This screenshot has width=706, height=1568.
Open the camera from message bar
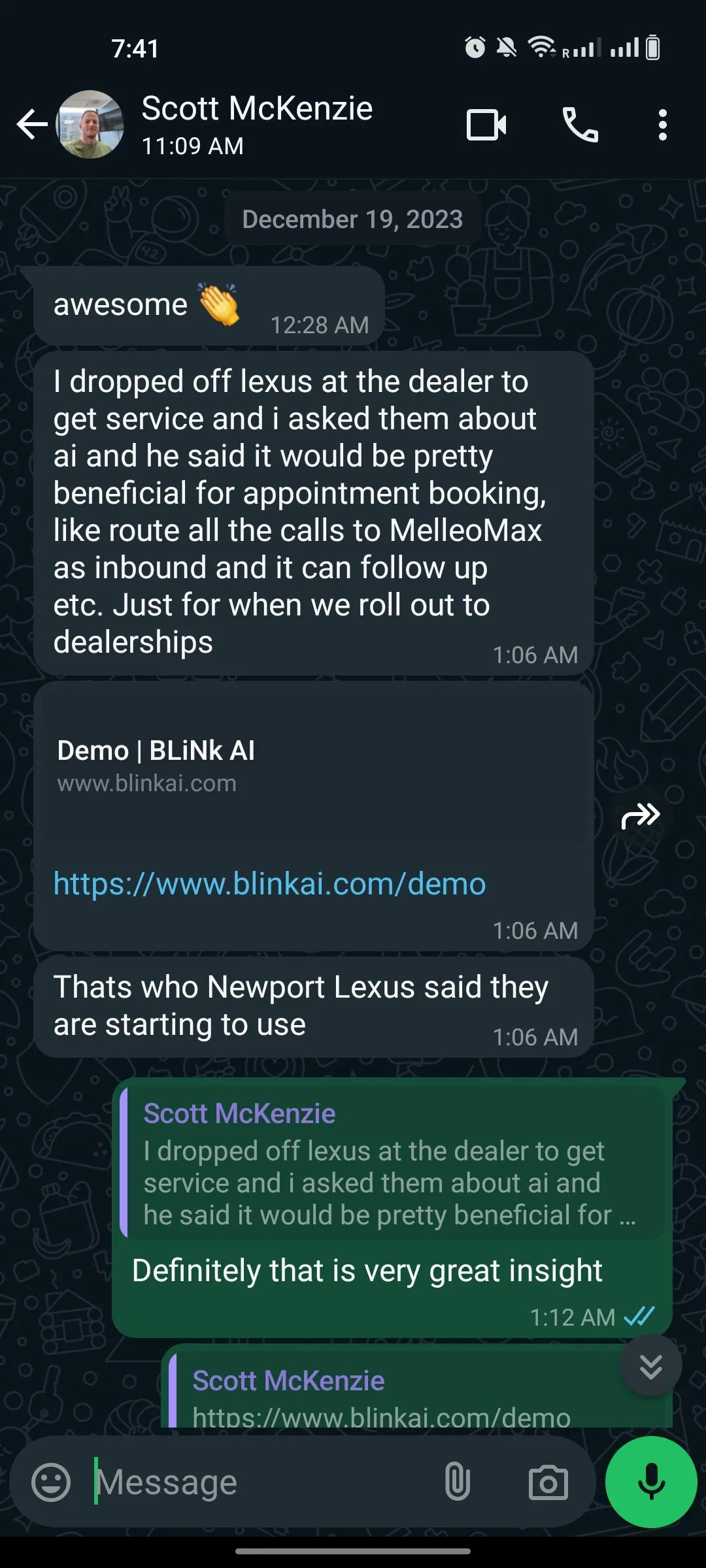coord(548,1482)
